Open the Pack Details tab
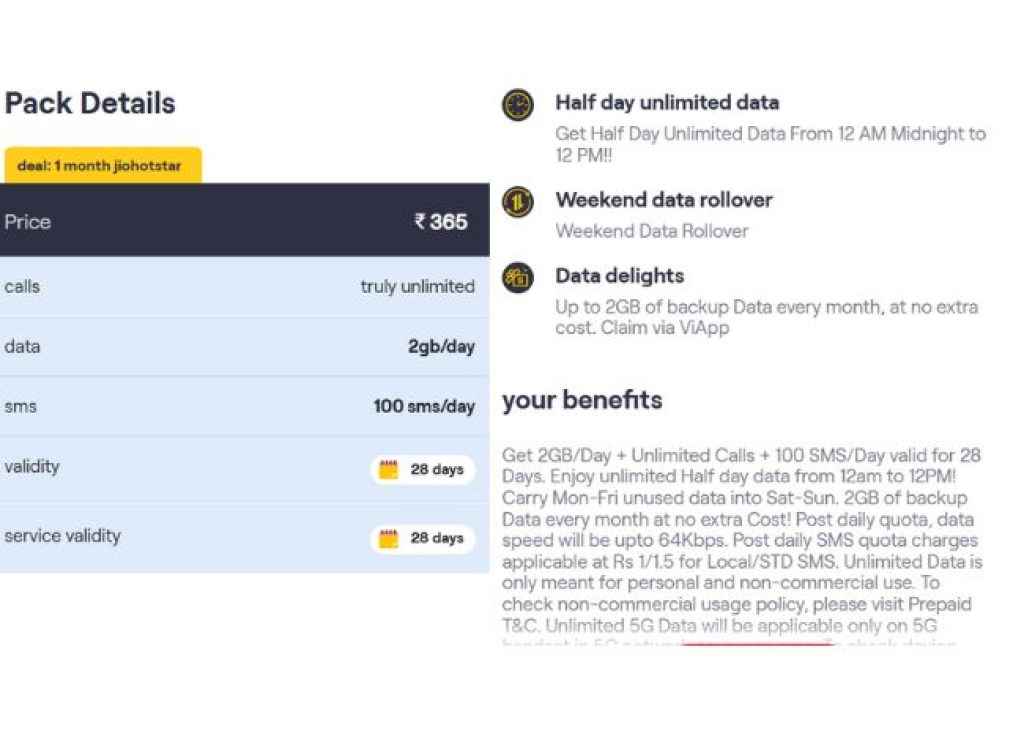Image resolution: width=1024 pixels, height=756 pixels. coord(89,102)
